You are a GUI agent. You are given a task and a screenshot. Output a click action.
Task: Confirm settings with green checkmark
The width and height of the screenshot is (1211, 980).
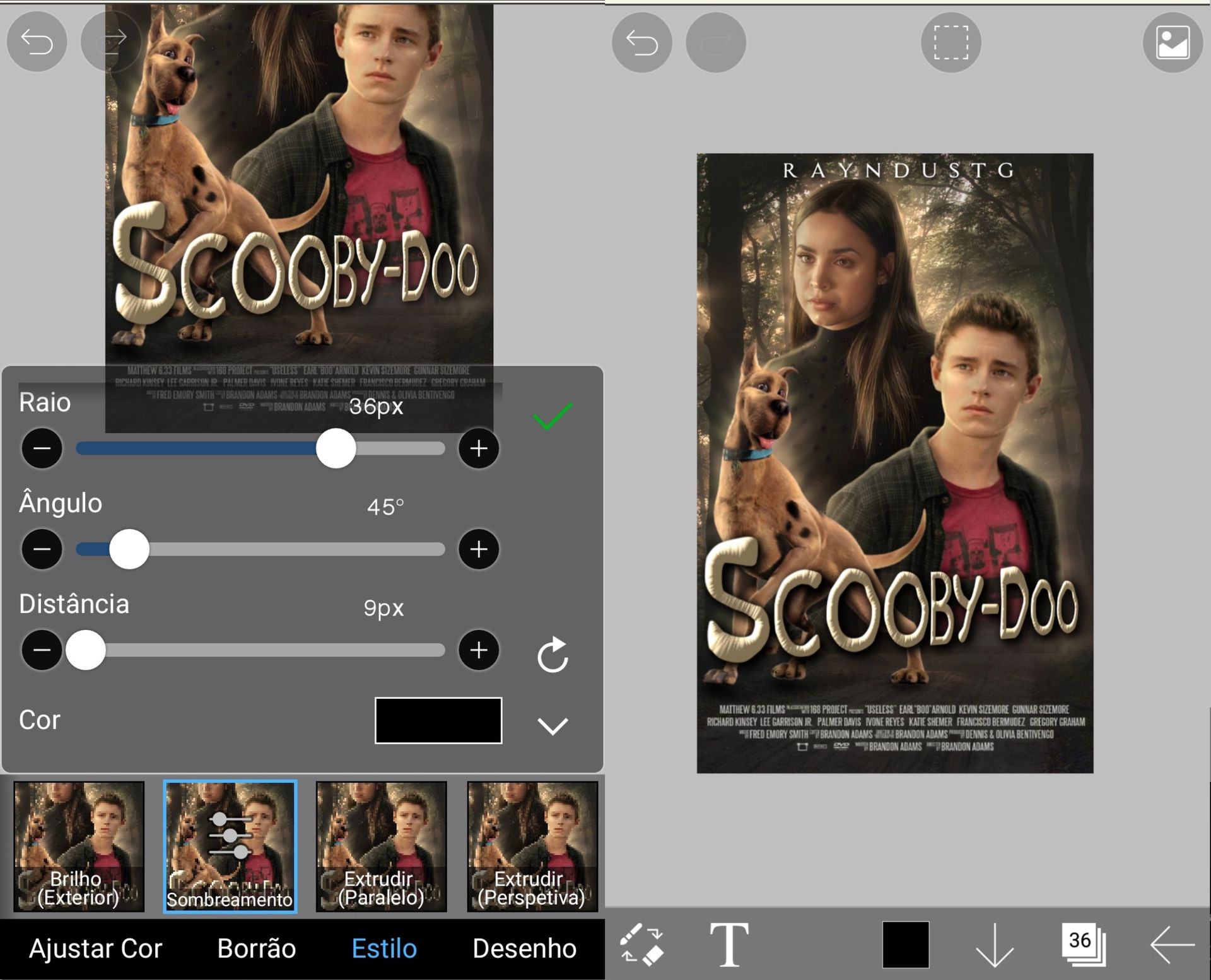(x=553, y=416)
